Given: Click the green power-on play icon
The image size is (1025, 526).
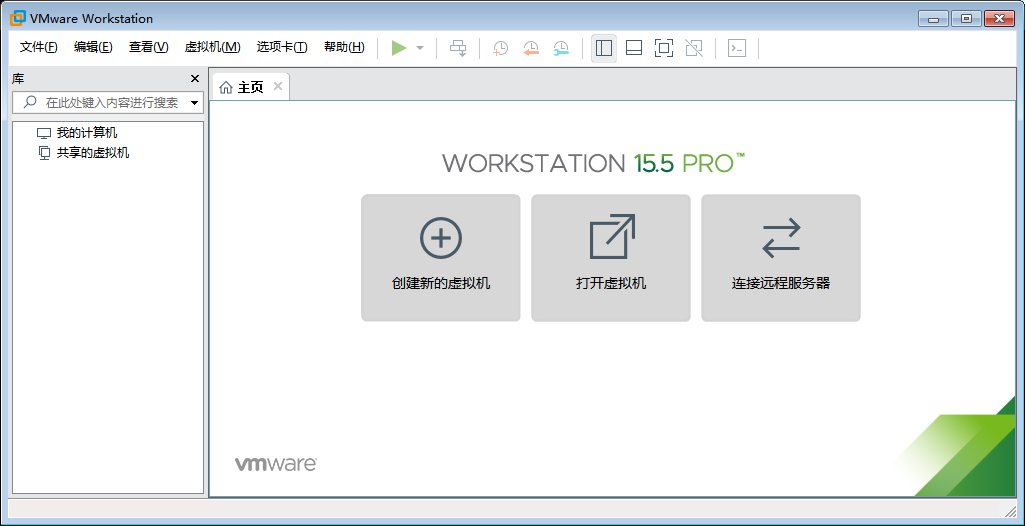Looking at the screenshot, I should coord(399,48).
